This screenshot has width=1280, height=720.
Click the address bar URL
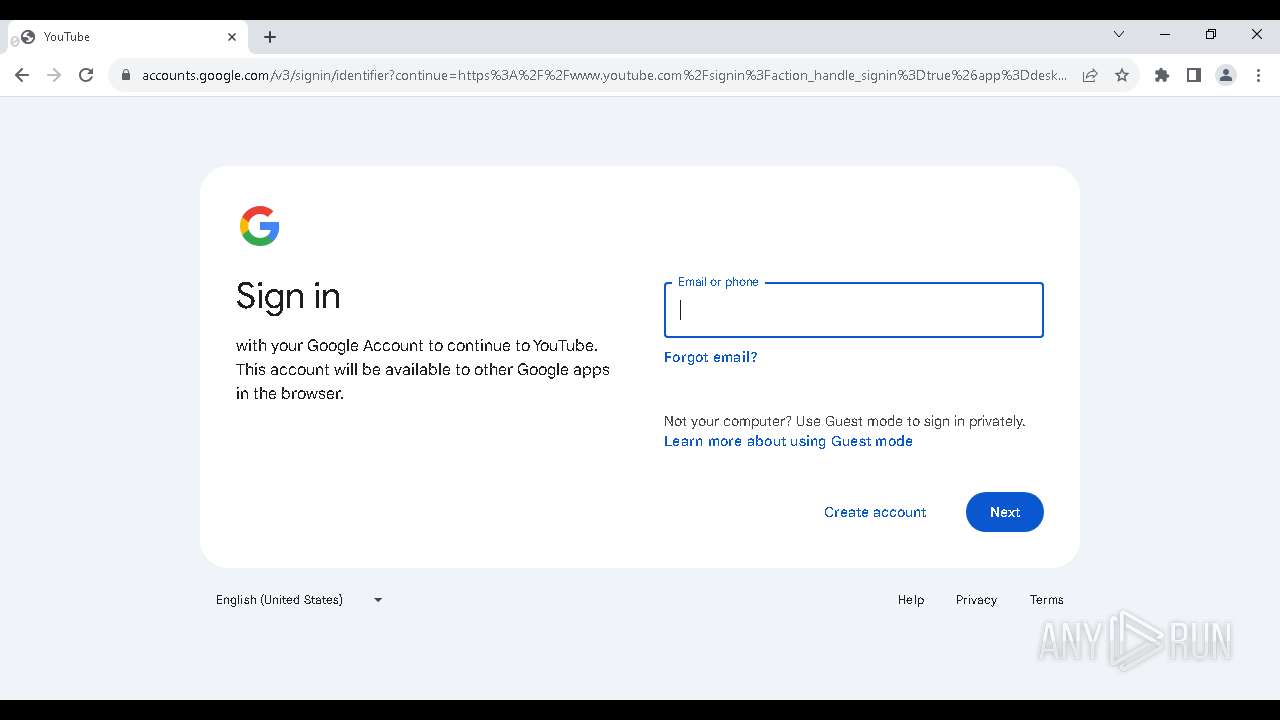coord(604,75)
